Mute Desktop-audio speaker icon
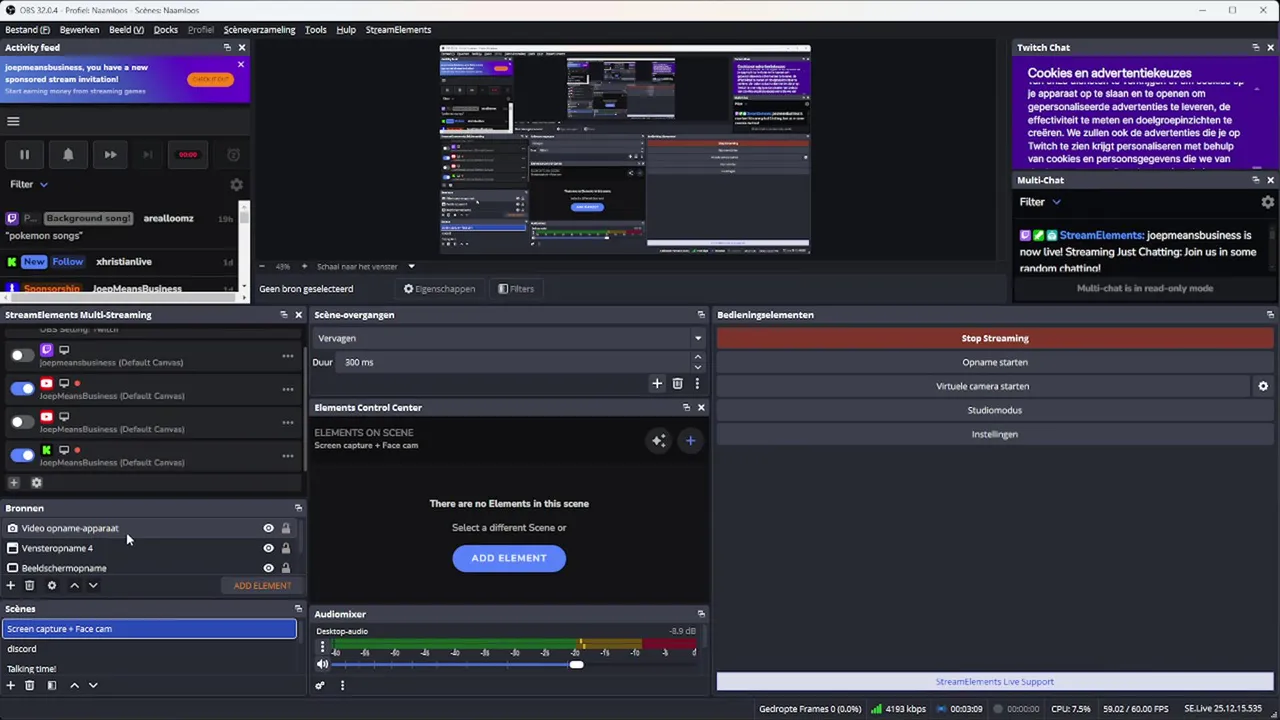The height and width of the screenshot is (720, 1280). 322,664
